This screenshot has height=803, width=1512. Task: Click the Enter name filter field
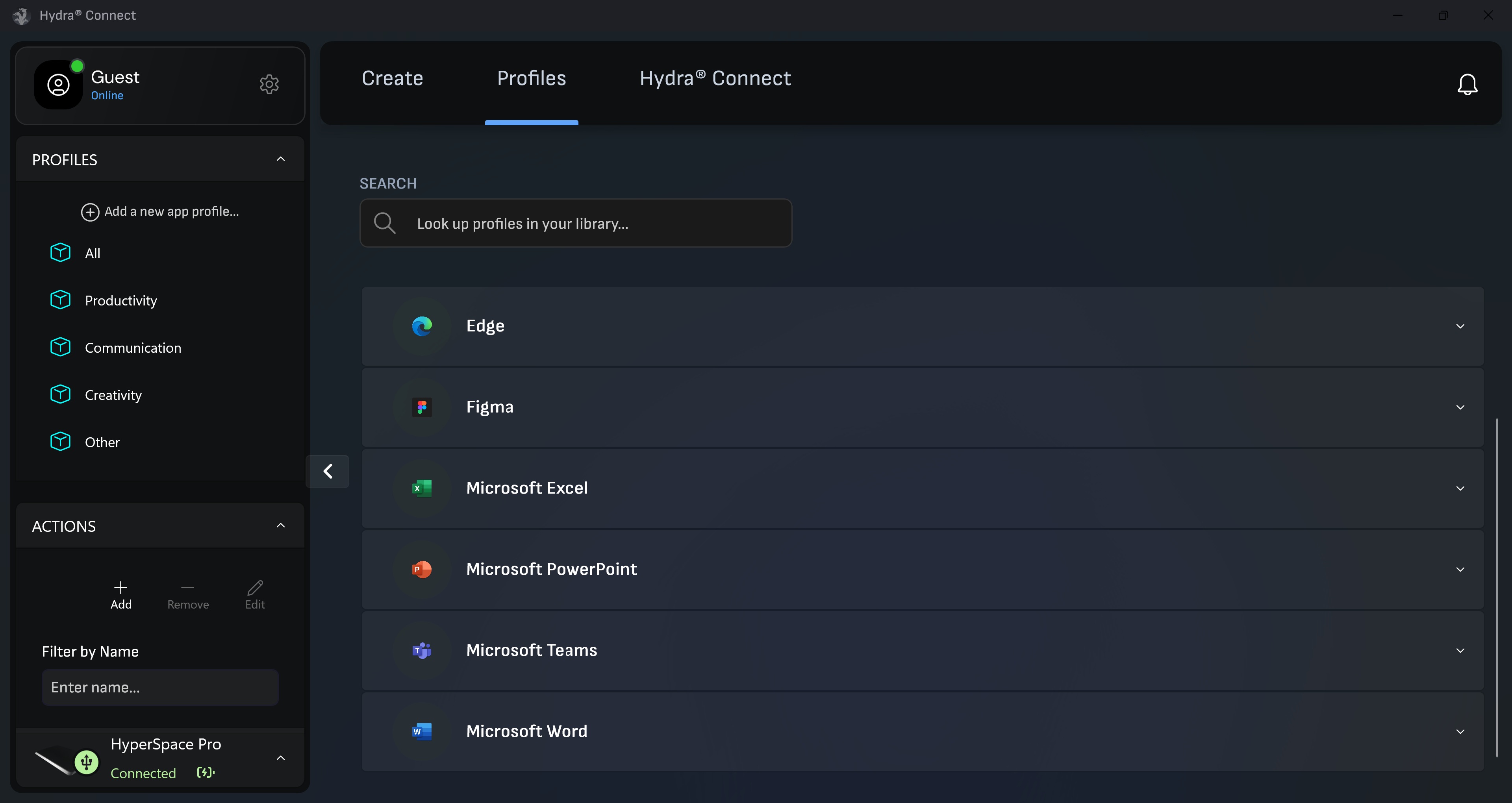tap(159, 687)
